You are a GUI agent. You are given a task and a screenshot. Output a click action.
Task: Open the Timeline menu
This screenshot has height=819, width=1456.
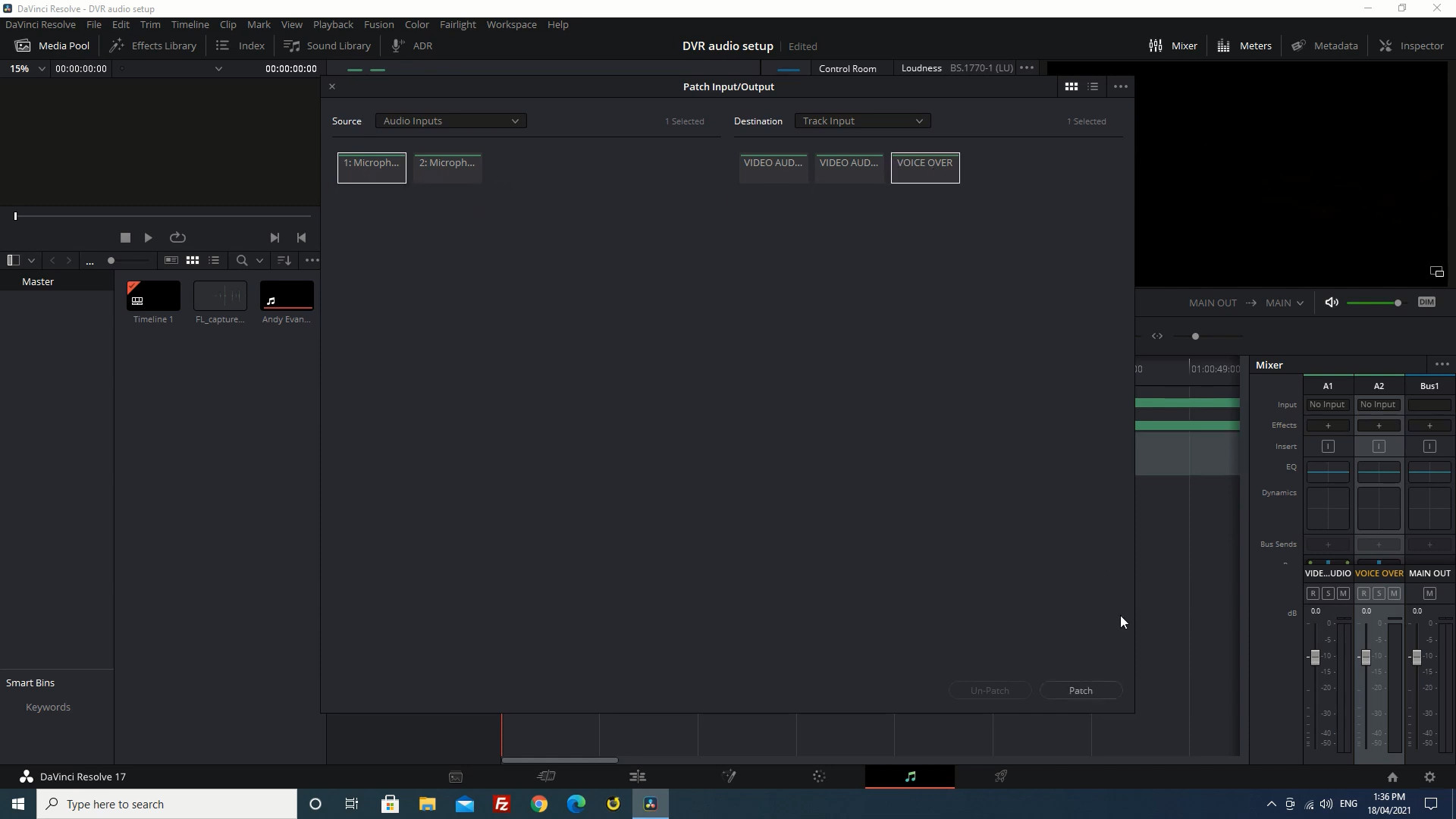point(190,24)
